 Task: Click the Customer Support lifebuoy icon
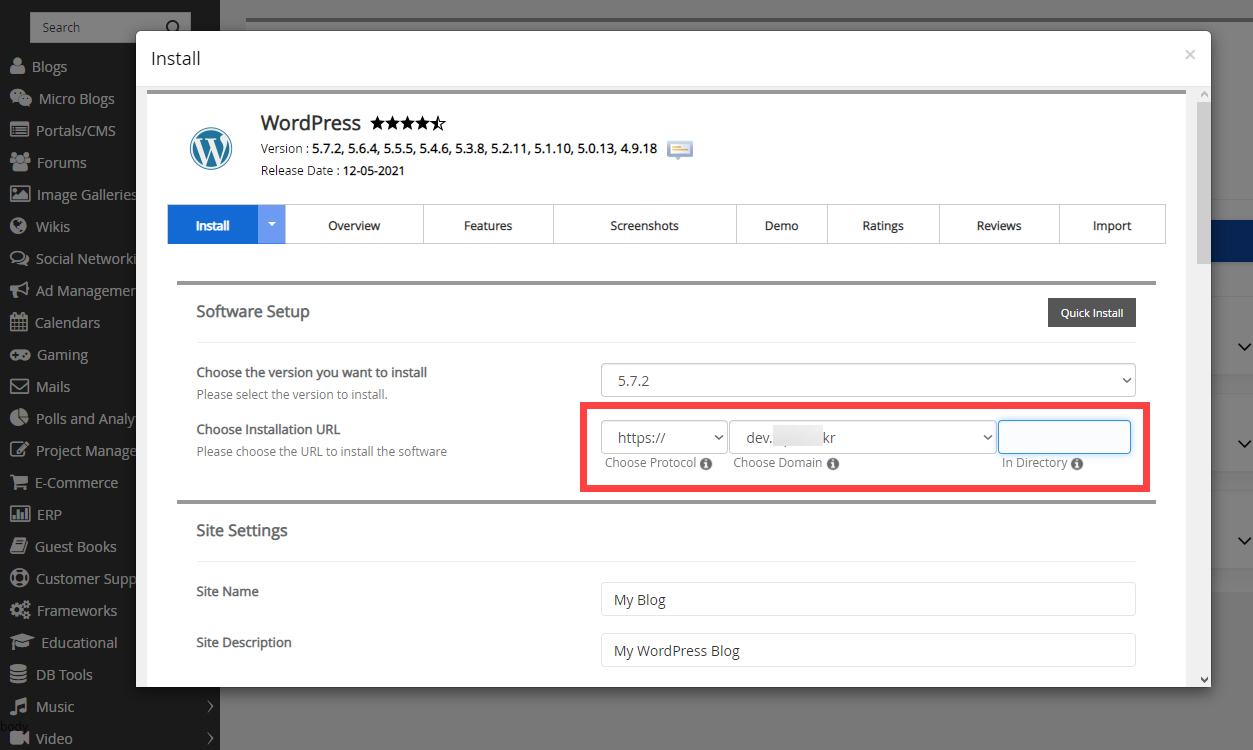coord(19,578)
